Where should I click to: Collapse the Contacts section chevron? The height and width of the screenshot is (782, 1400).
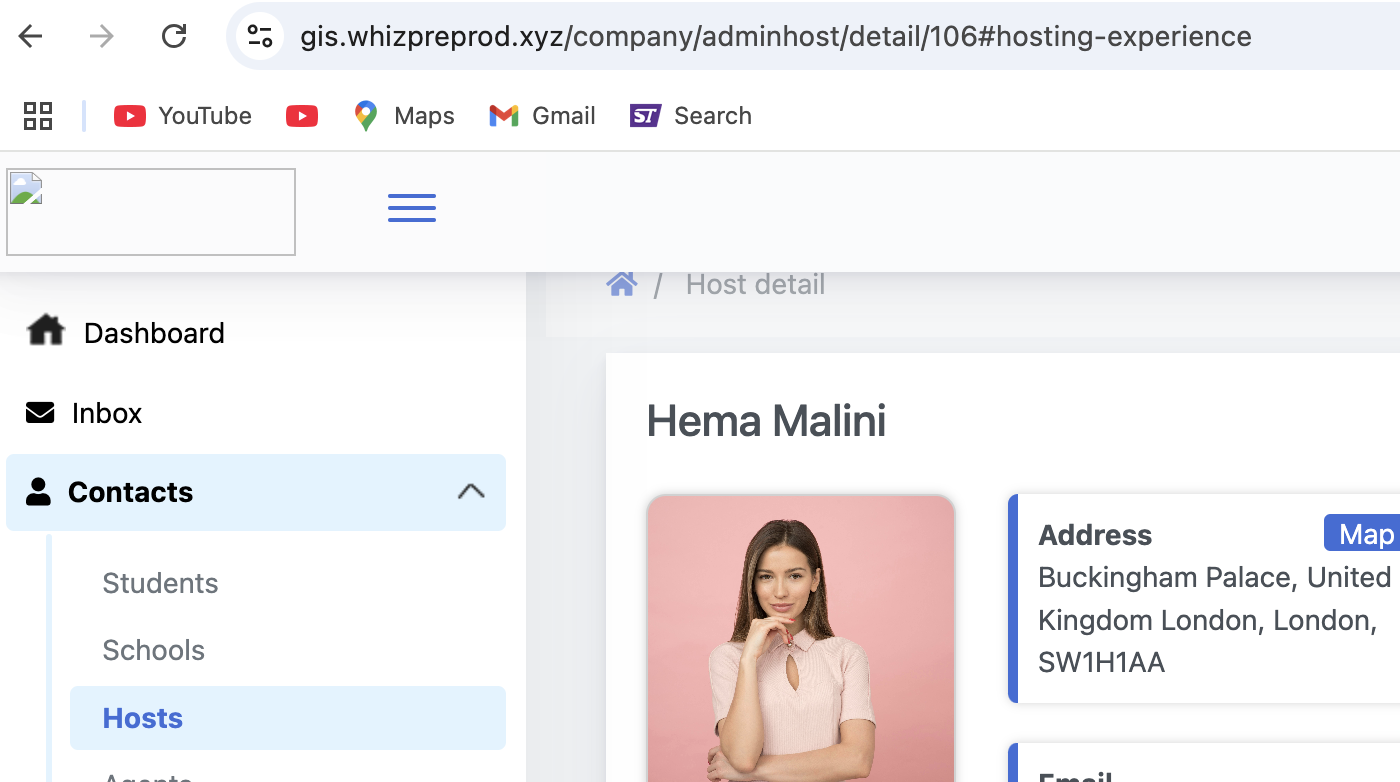pyautogui.click(x=471, y=492)
